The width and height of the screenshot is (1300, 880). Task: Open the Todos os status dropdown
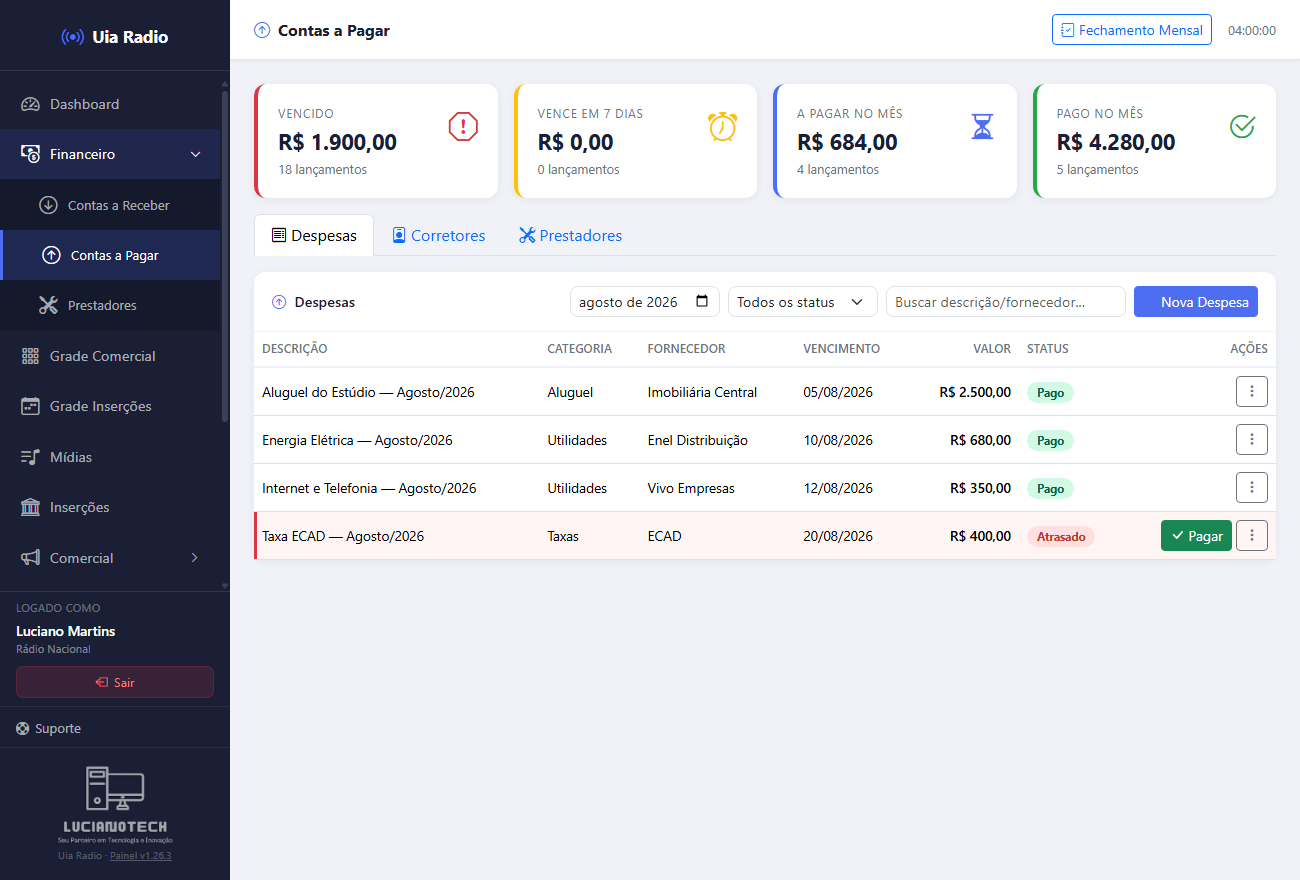pyautogui.click(x=803, y=302)
